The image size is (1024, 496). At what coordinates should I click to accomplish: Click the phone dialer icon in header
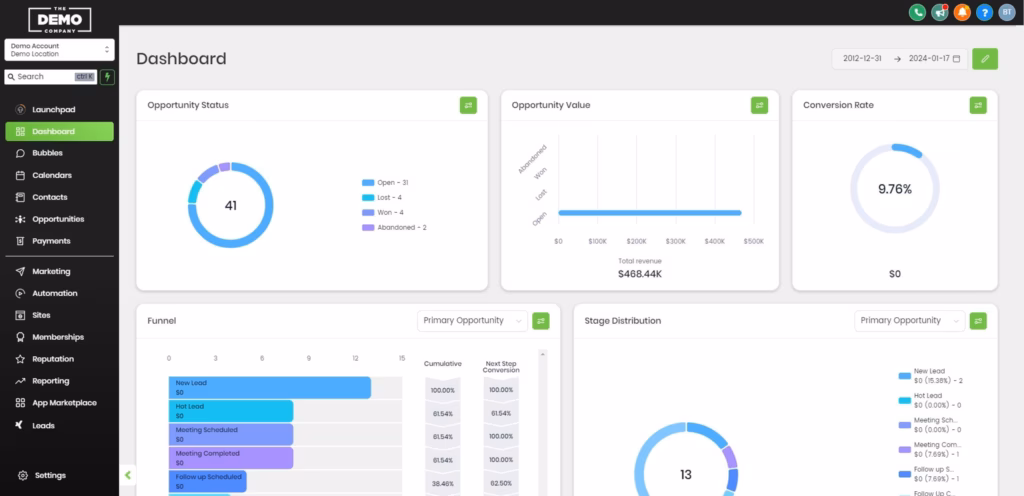(917, 12)
